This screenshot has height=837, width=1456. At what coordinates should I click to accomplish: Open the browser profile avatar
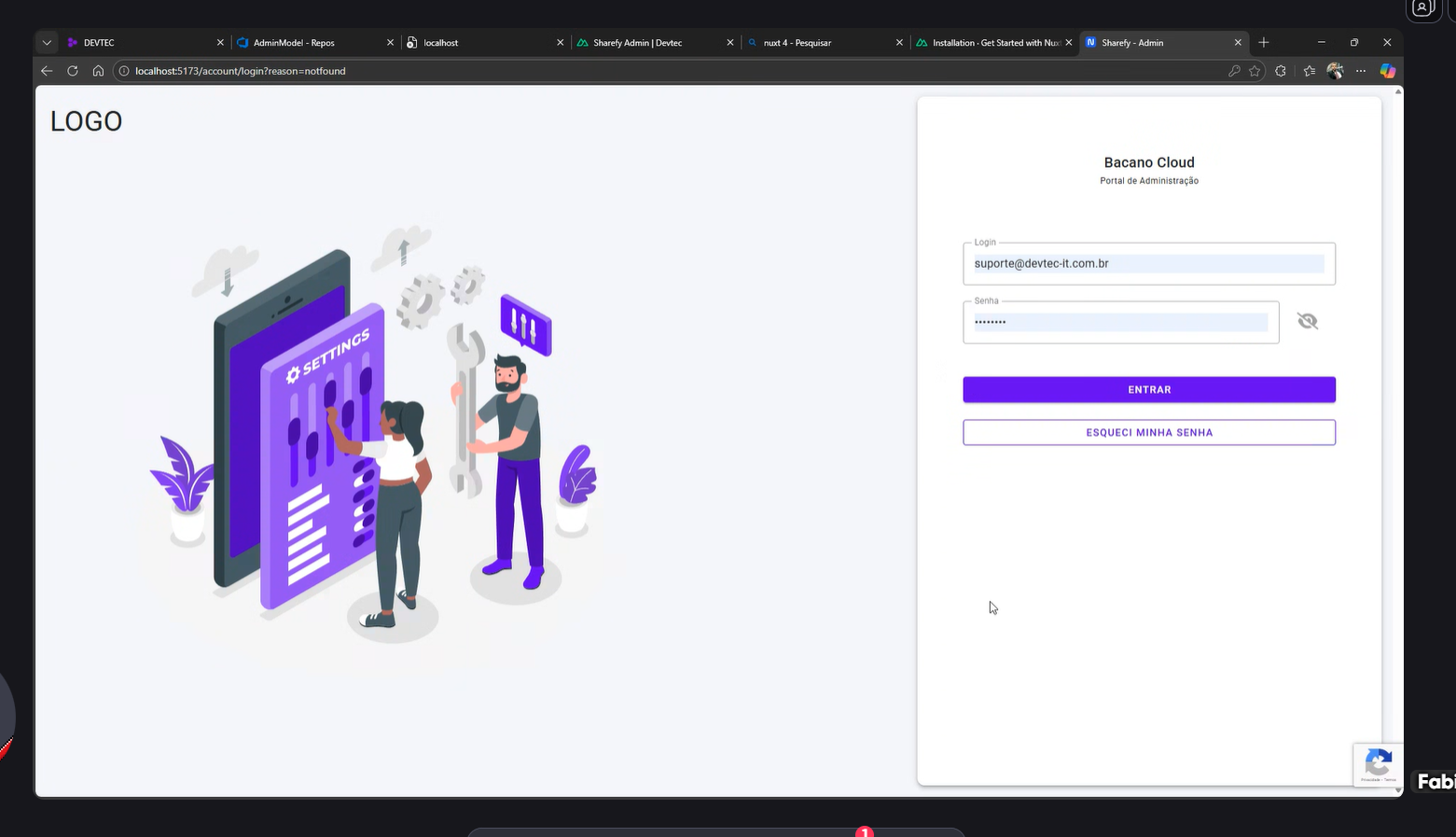click(x=1335, y=71)
